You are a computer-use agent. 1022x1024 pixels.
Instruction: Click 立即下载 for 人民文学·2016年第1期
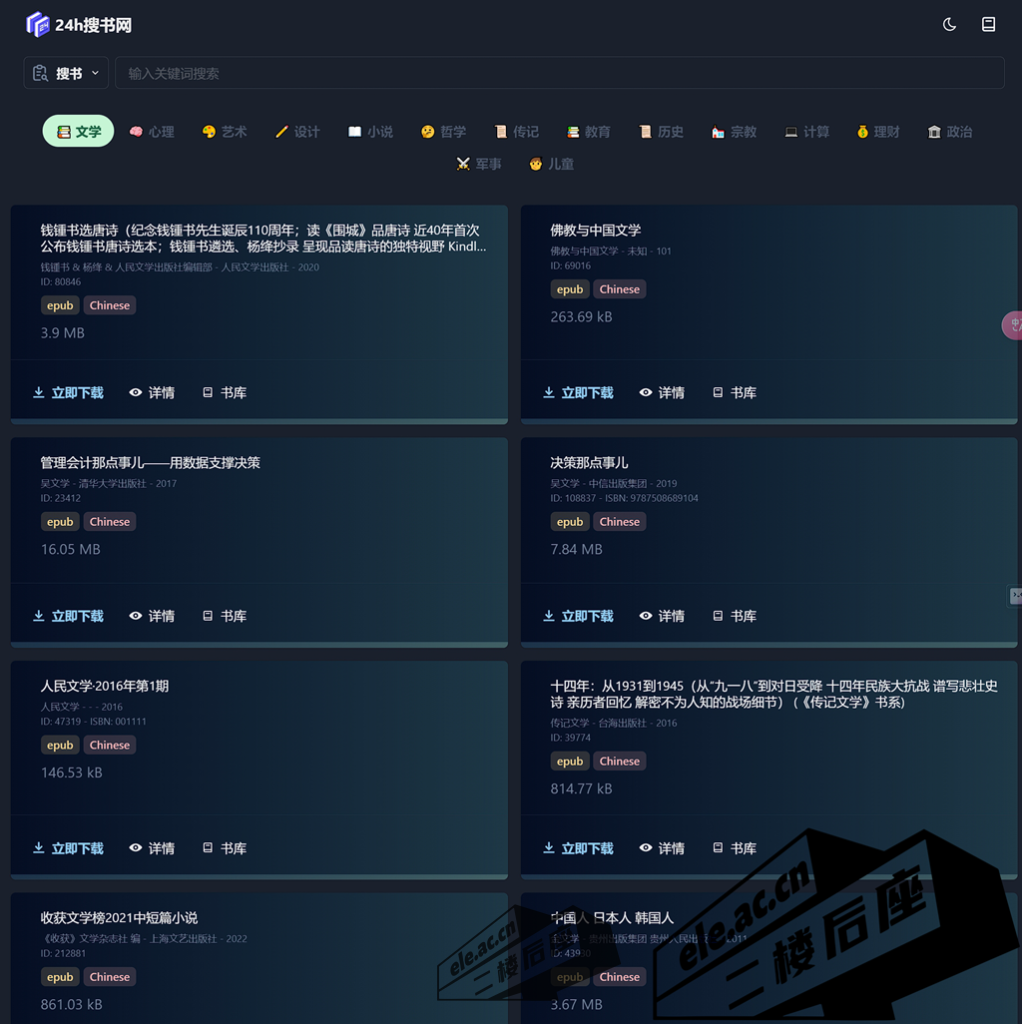click(x=67, y=847)
